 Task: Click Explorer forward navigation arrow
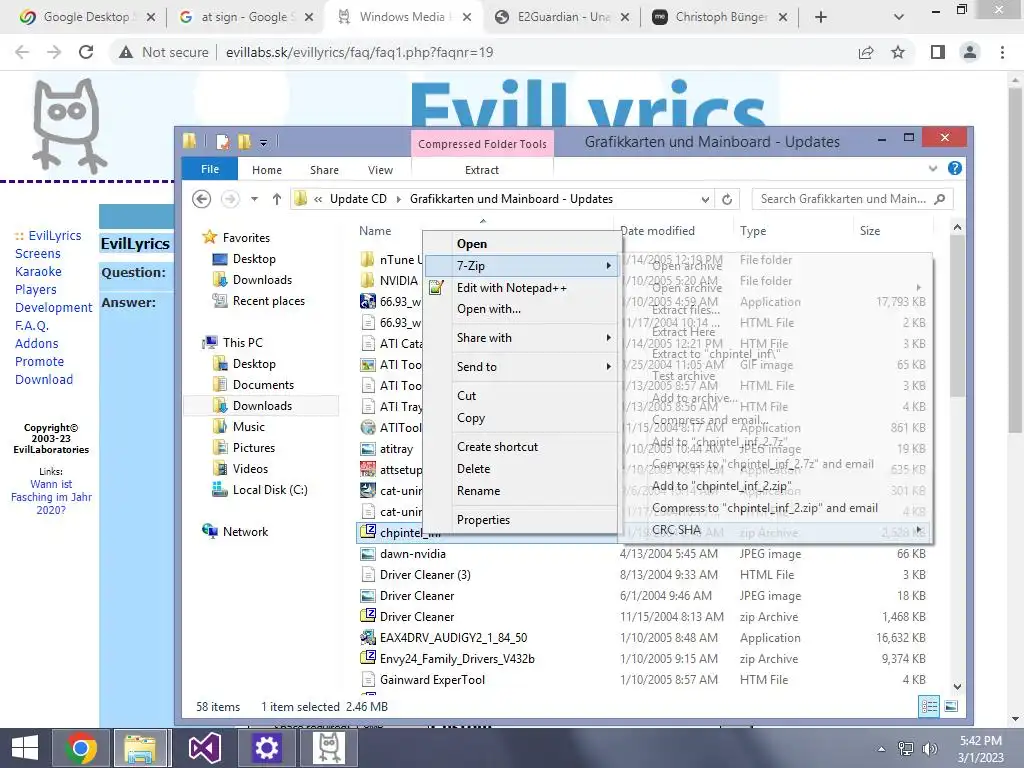pos(230,199)
